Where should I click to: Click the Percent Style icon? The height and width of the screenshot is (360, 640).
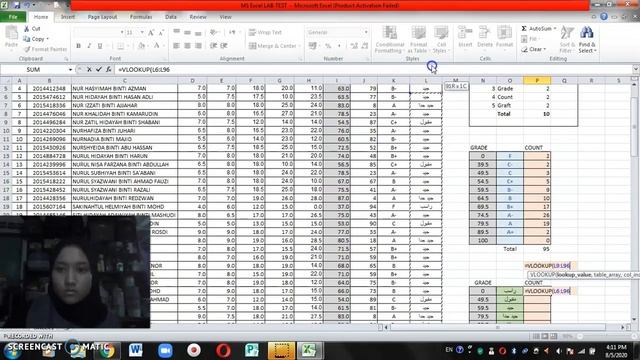click(328, 46)
